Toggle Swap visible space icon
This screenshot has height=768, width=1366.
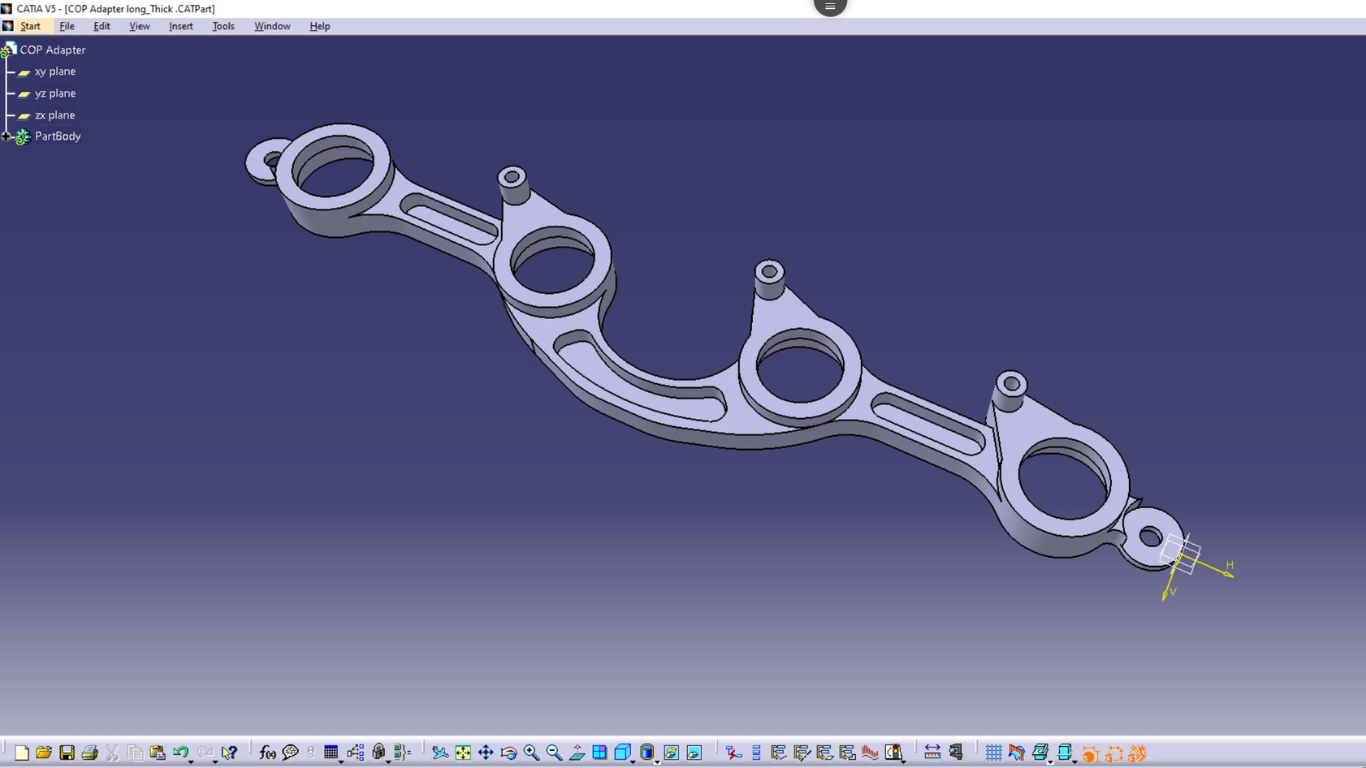pos(694,753)
